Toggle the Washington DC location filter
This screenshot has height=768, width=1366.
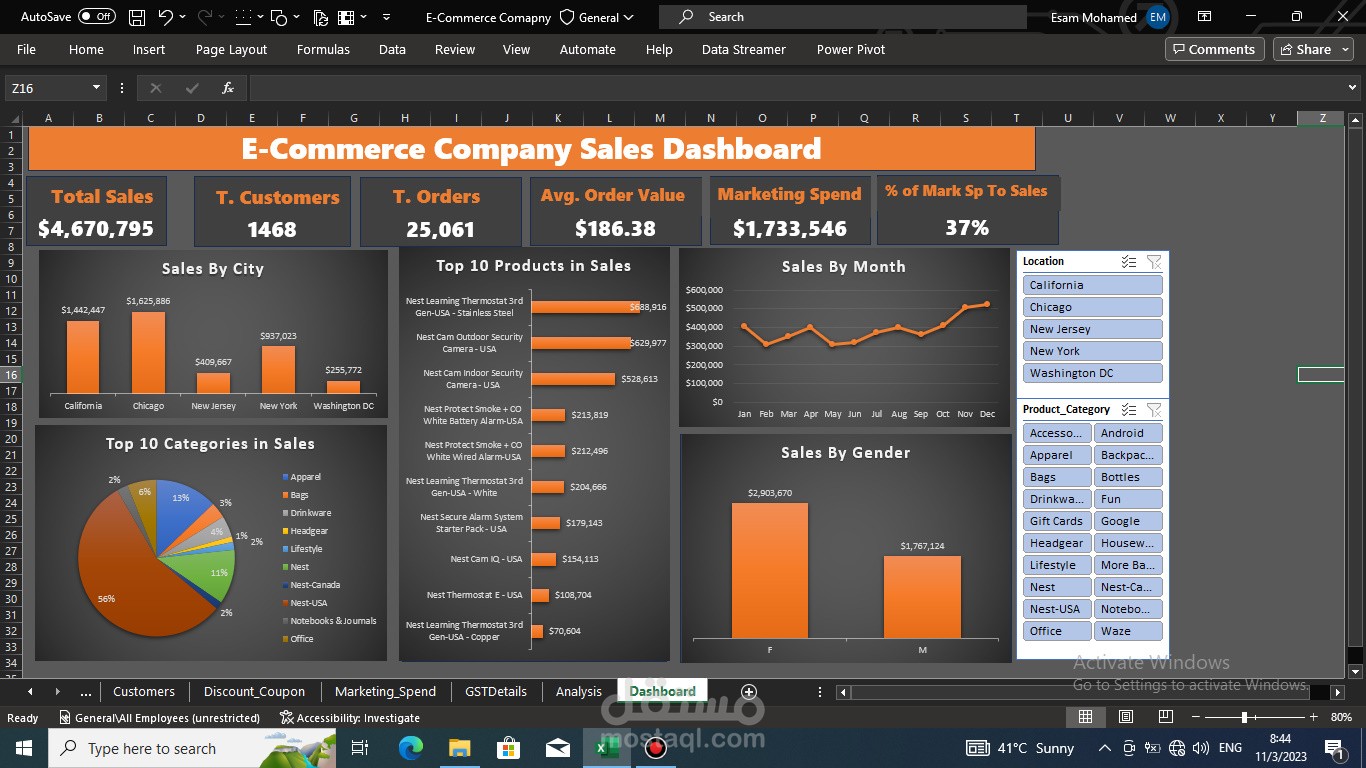[x=1092, y=373]
